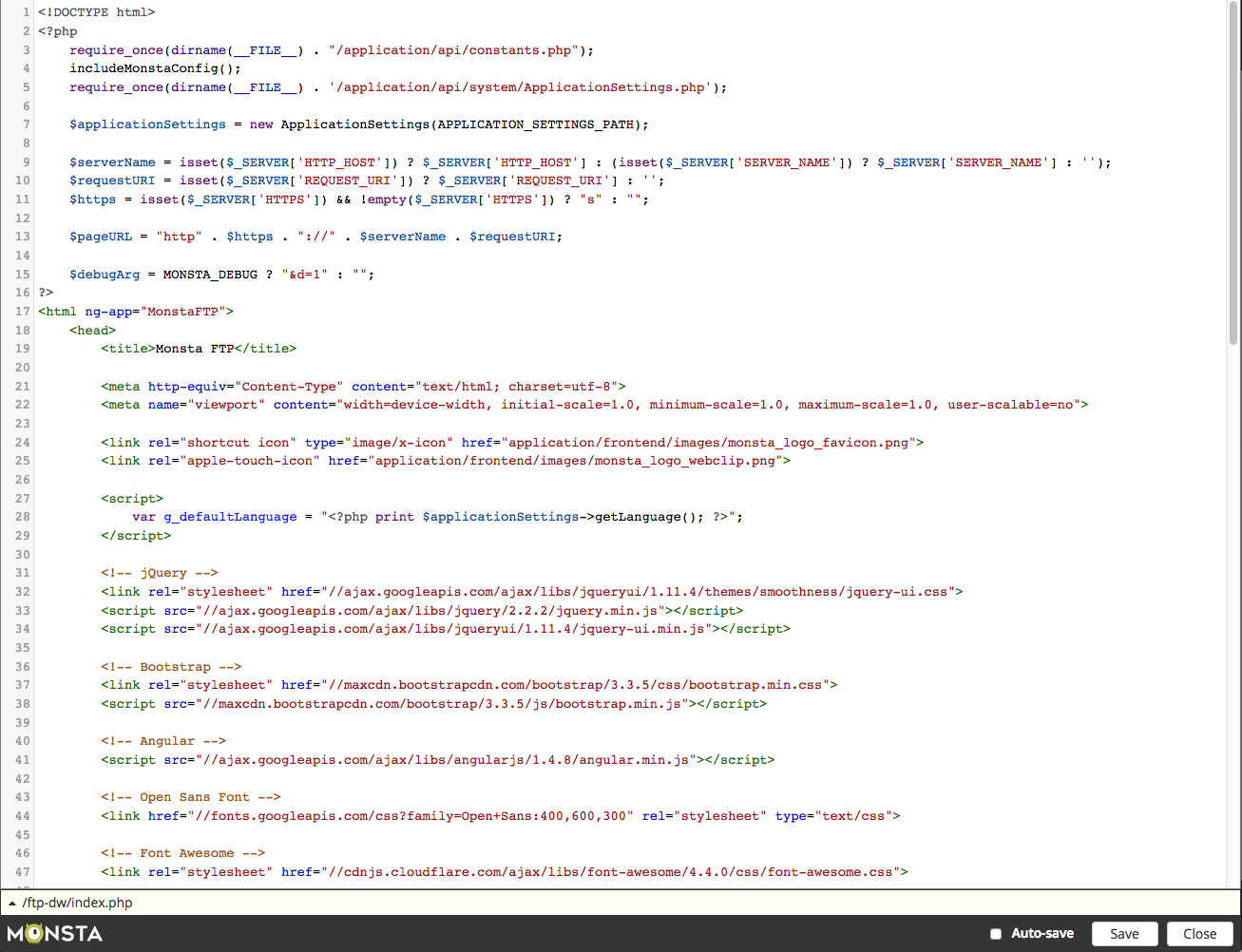Click the /ftp-dw/index.php file path
This screenshot has height=952, width=1242.
point(78,903)
